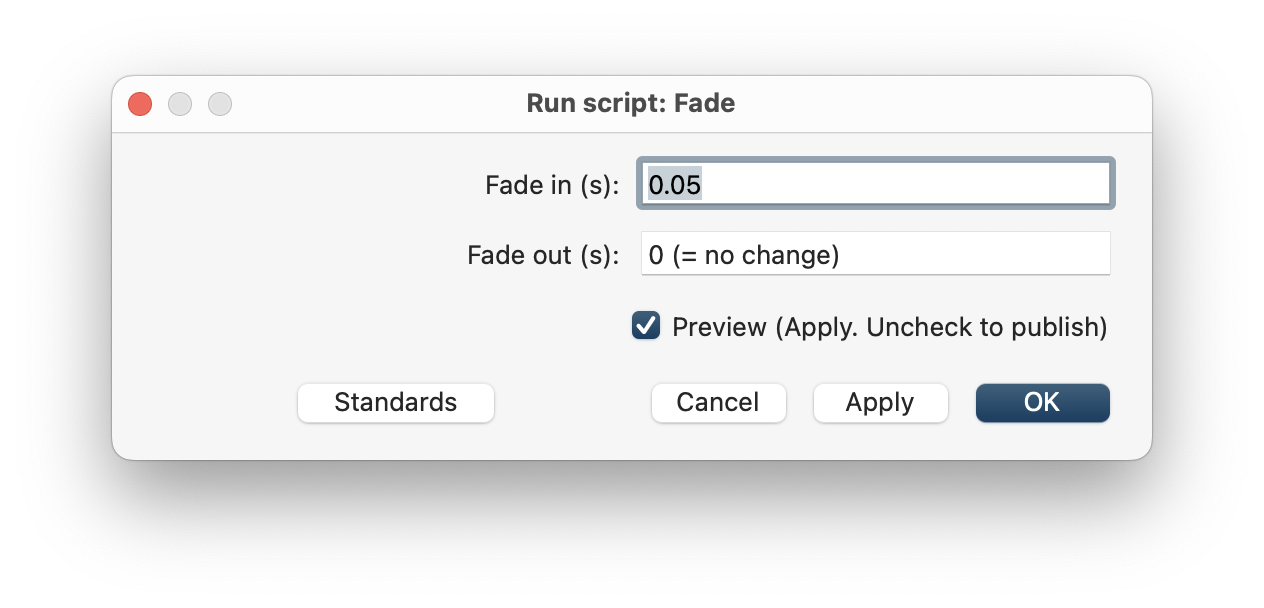This screenshot has height=608, width=1264.
Task: Click the "0 (= no change)" text
Action: [744, 256]
